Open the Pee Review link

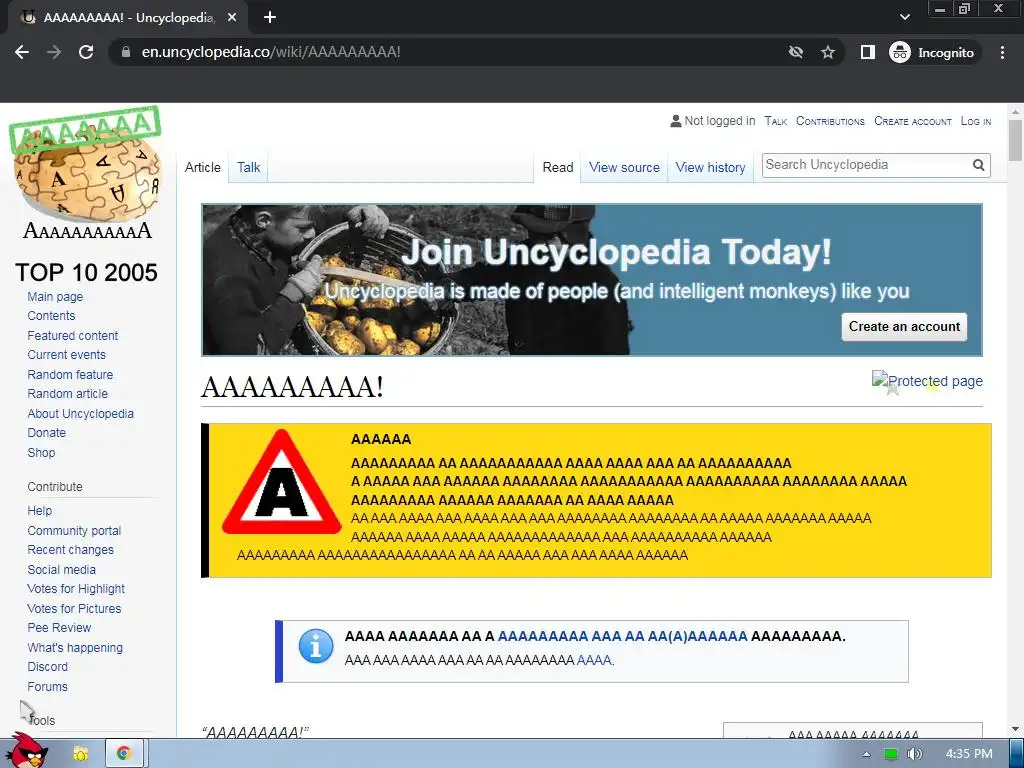pyautogui.click(x=59, y=628)
